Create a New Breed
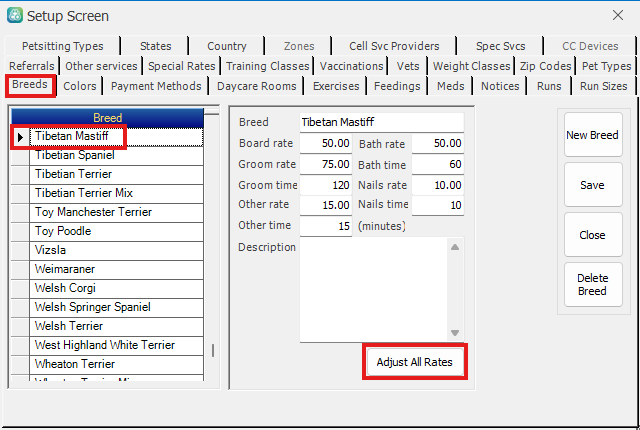The height and width of the screenshot is (430, 640). (x=593, y=135)
